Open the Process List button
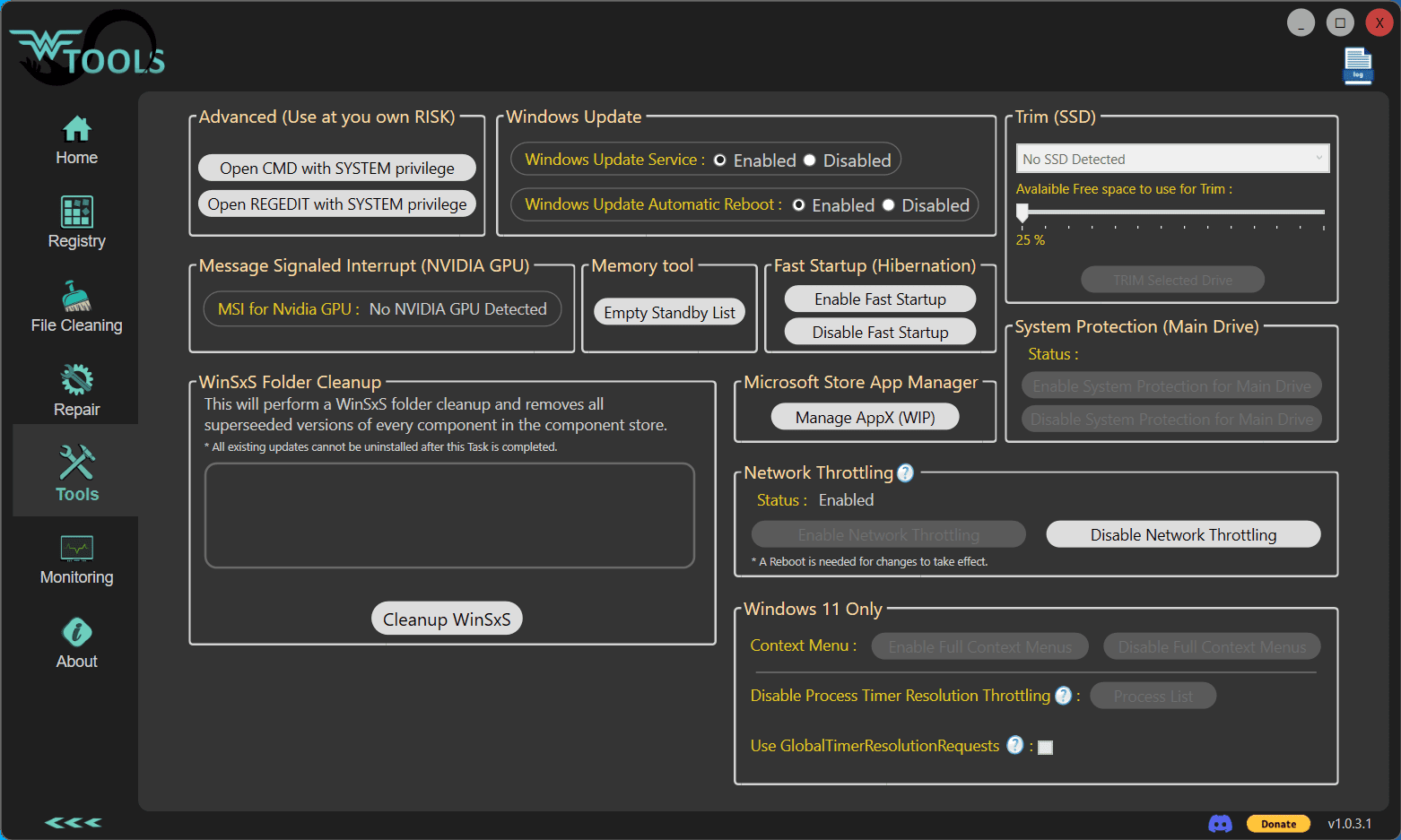 click(1153, 696)
